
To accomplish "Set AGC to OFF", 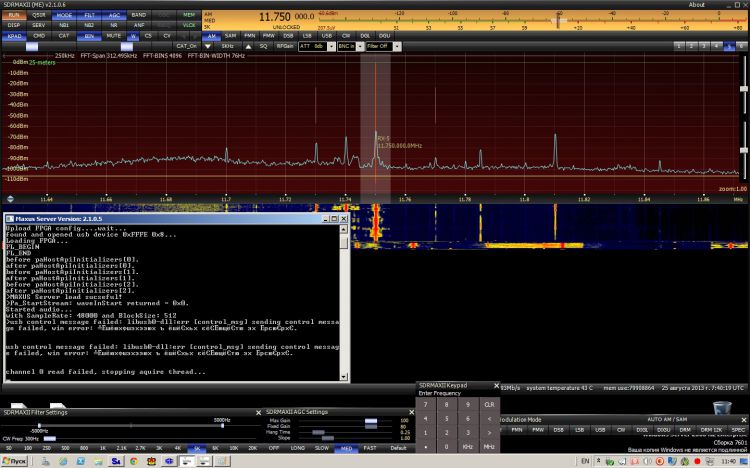I will tap(274, 448).
